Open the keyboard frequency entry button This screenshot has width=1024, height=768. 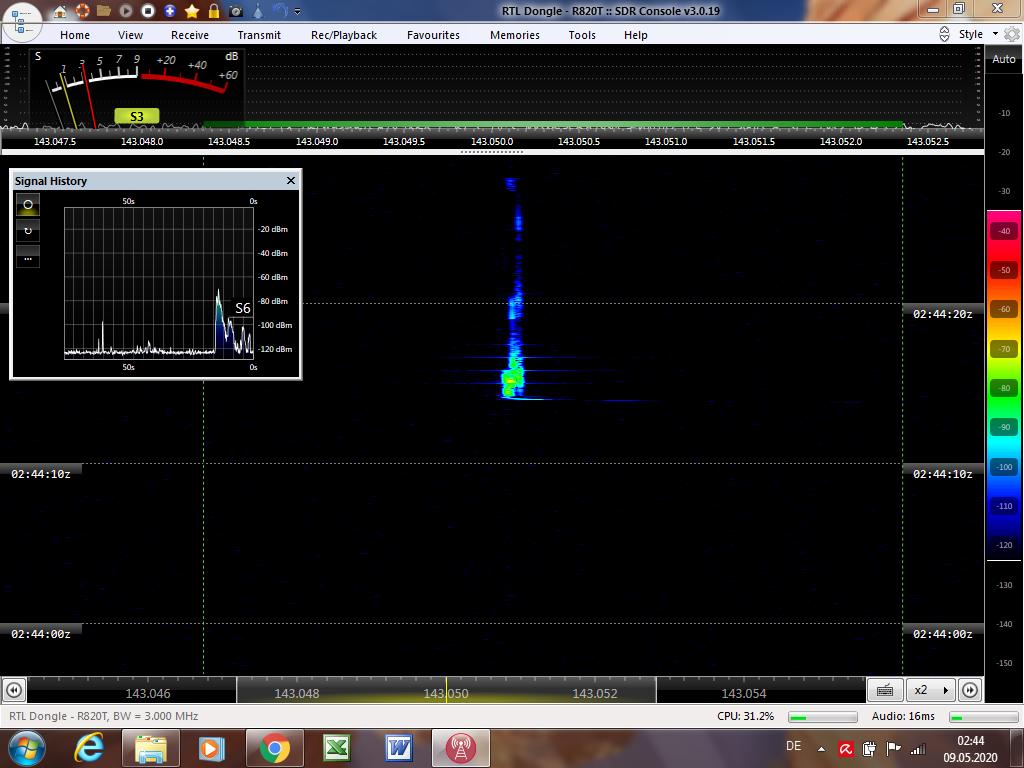(885, 690)
